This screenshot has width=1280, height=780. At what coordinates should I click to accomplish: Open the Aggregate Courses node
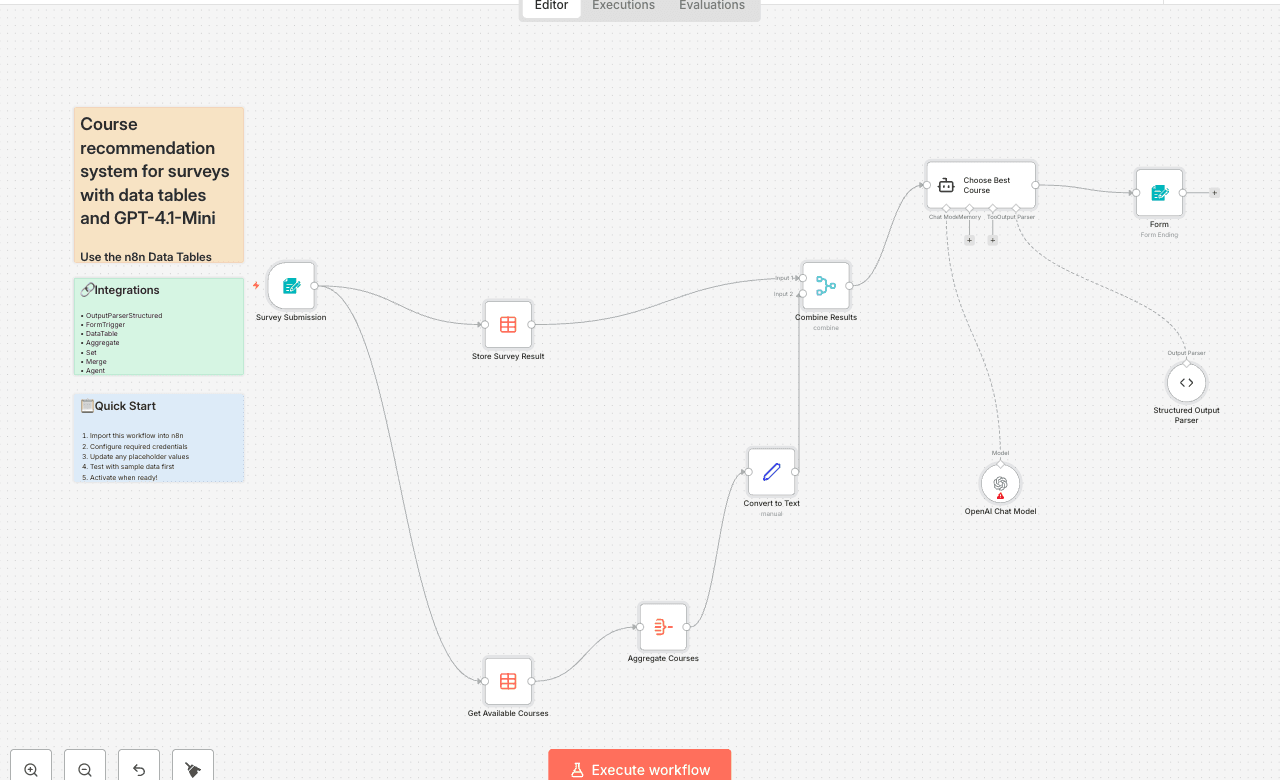click(x=663, y=627)
